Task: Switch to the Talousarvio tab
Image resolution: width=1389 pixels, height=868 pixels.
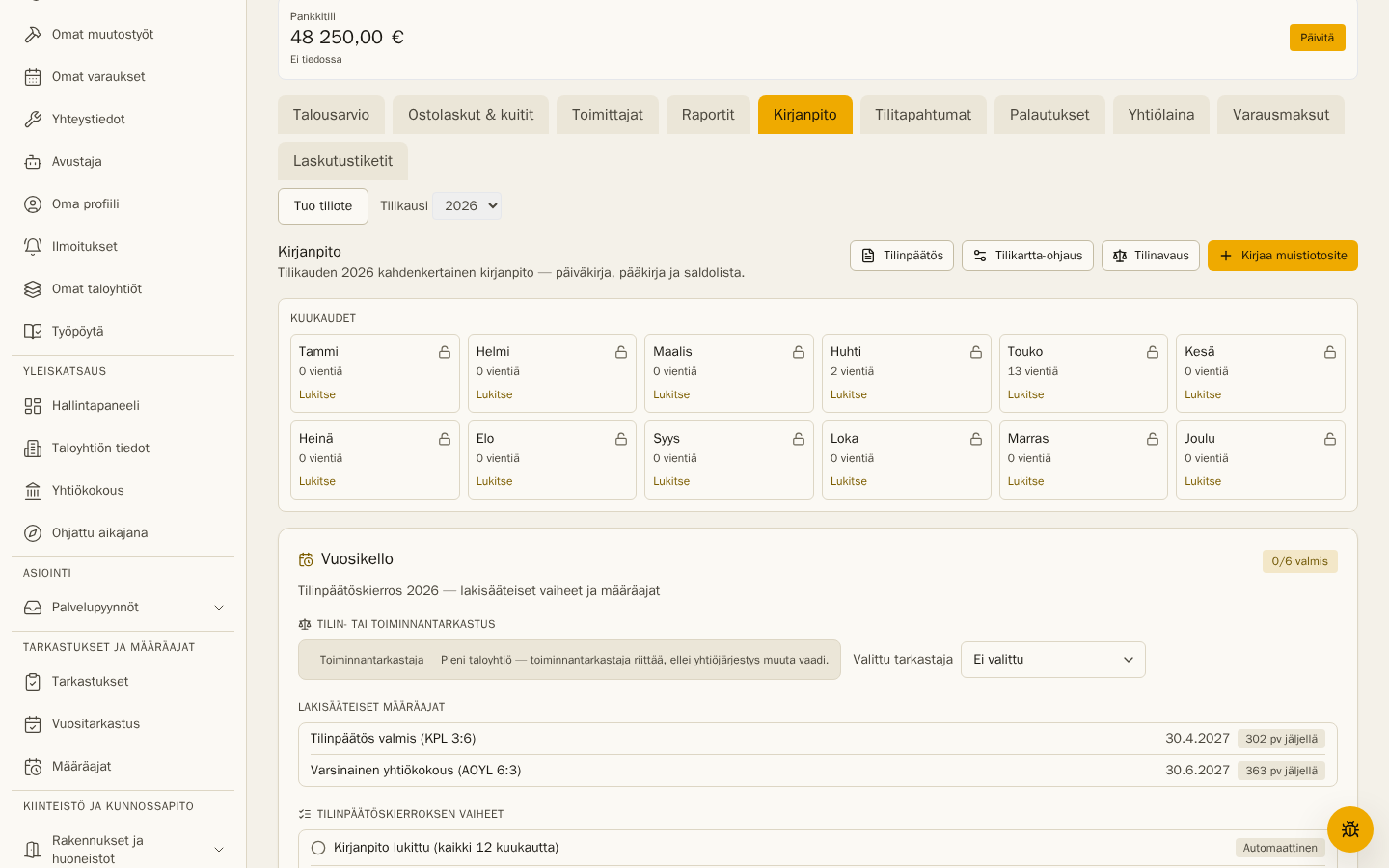Action: point(331,115)
